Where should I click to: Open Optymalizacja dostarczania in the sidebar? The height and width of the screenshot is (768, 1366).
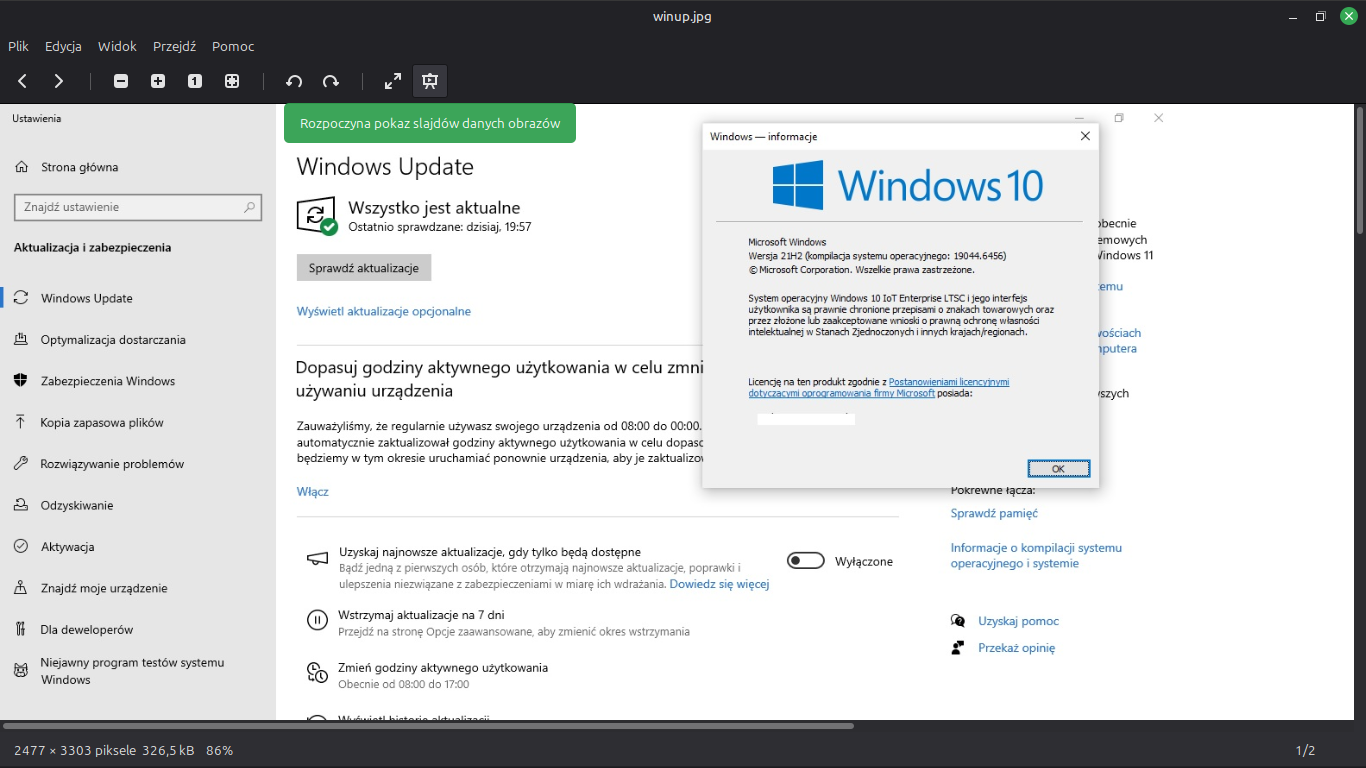tap(113, 340)
